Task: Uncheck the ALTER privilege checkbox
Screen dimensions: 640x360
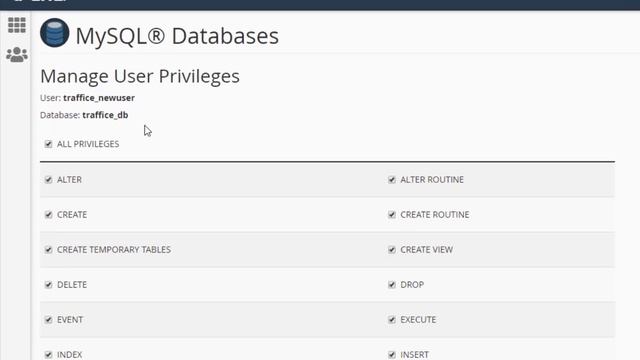Action: point(49,180)
